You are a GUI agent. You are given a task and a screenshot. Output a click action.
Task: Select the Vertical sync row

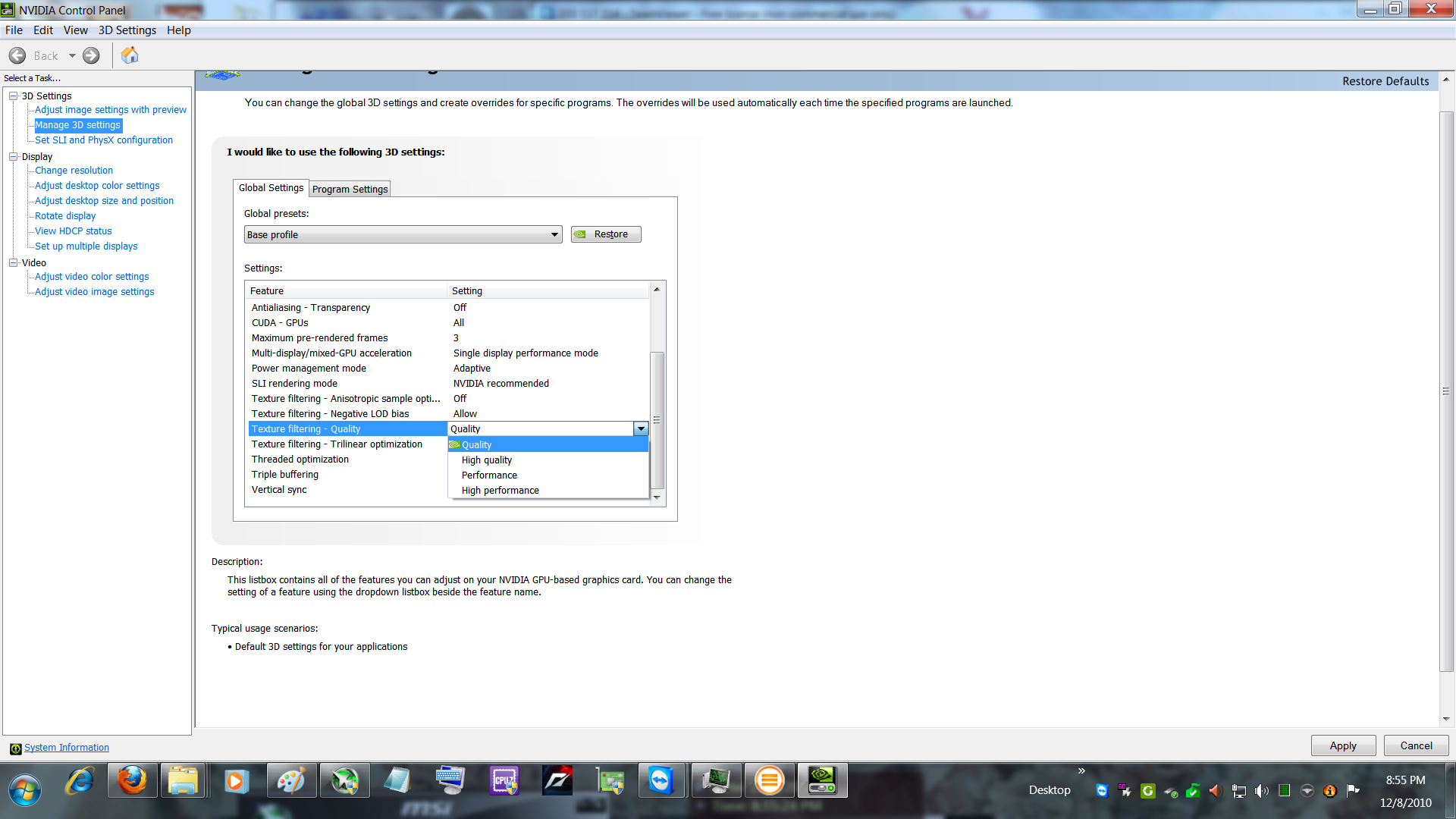348,490
